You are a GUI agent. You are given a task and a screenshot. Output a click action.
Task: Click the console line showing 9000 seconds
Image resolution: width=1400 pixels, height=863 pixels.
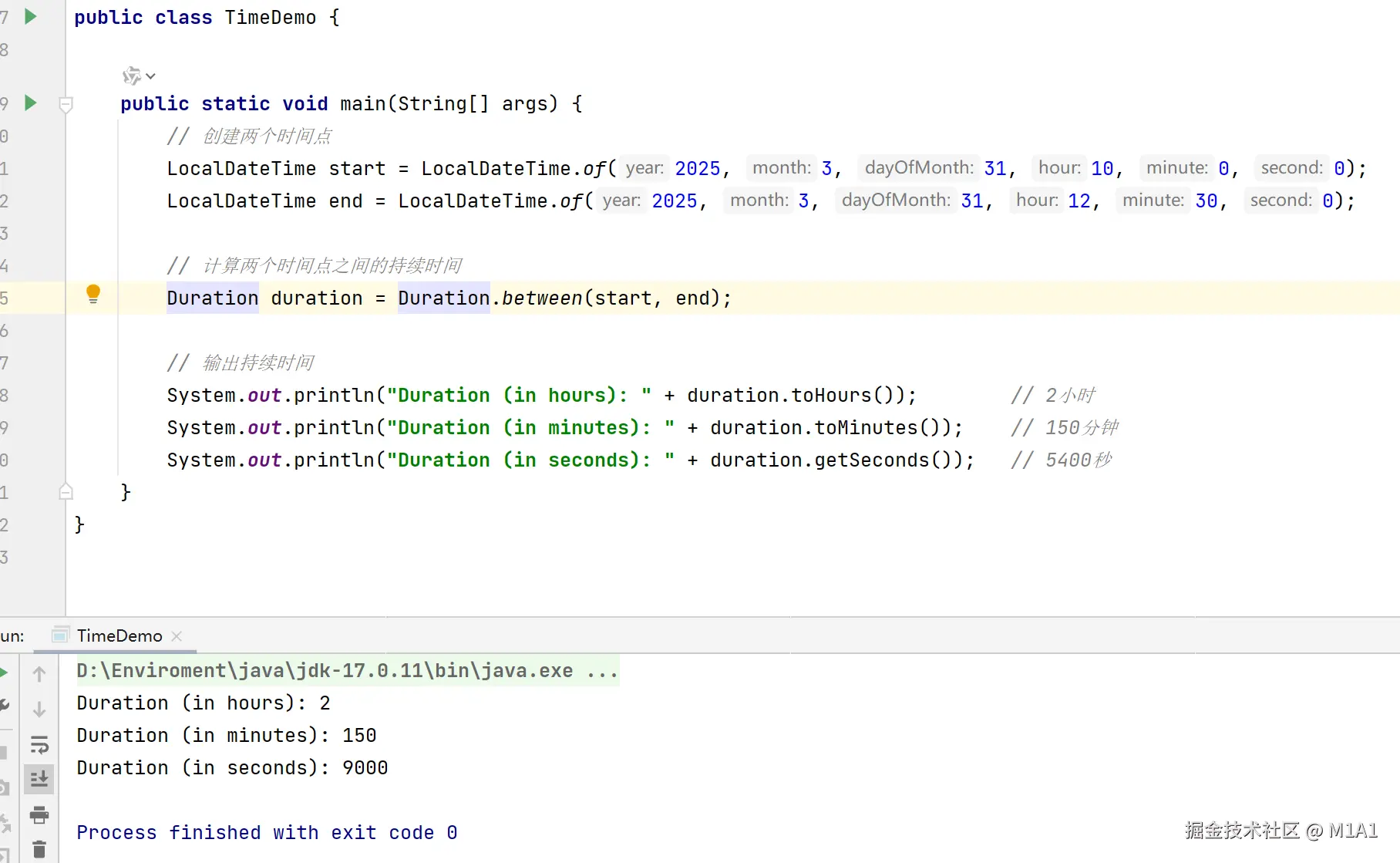coord(232,767)
